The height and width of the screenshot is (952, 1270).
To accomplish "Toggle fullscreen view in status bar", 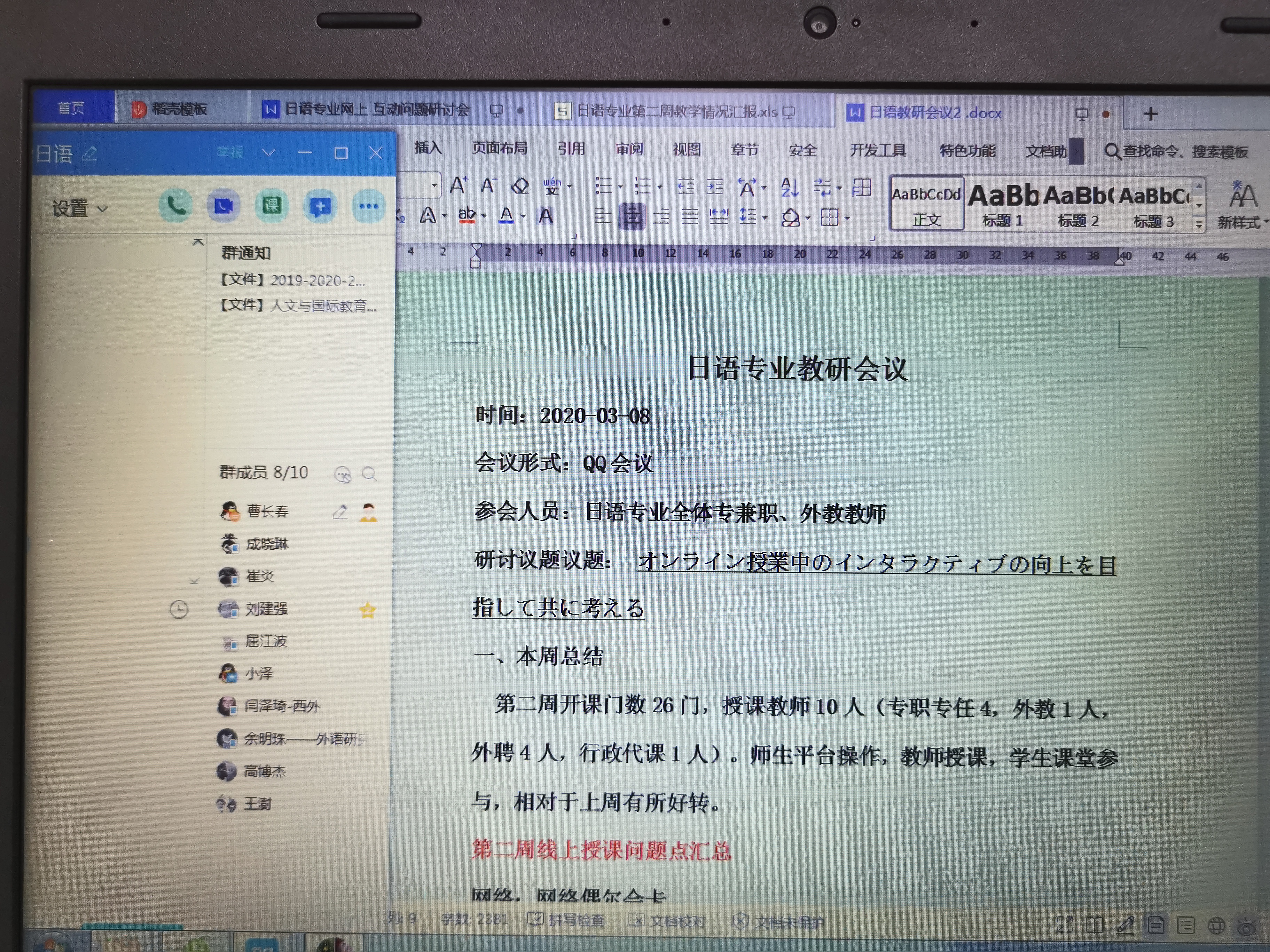I will [x=1065, y=925].
